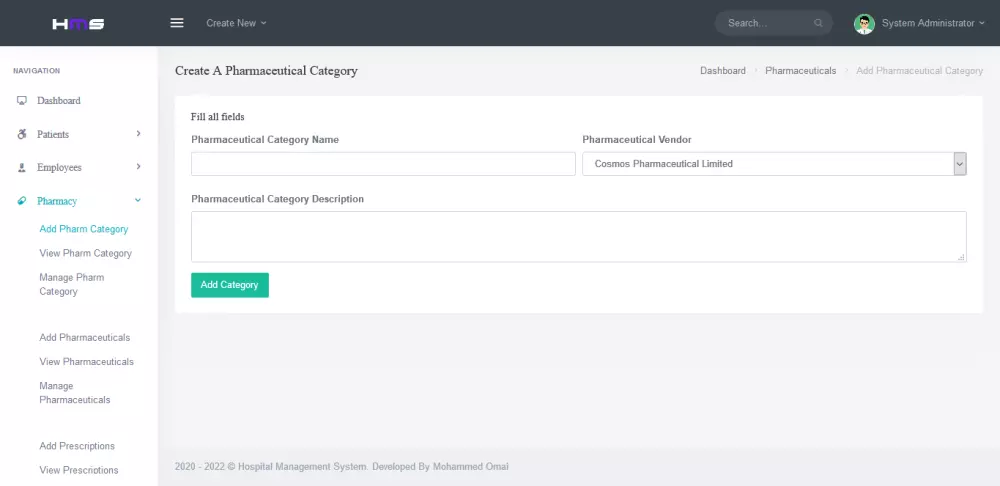This screenshot has height=486, width=1000.
Task: Click the Dashboard monitor icon in sidebar
Action: tap(22, 101)
